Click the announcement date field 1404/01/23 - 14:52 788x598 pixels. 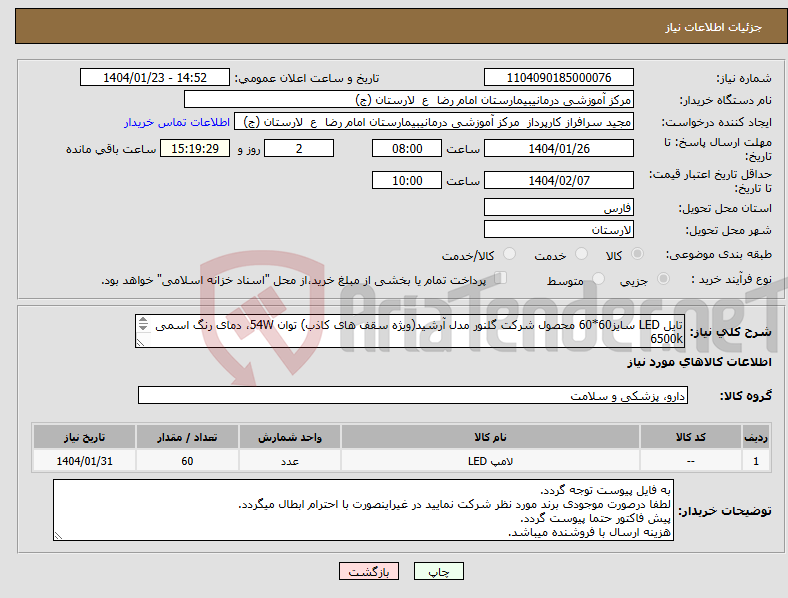pyautogui.click(x=155, y=77)
